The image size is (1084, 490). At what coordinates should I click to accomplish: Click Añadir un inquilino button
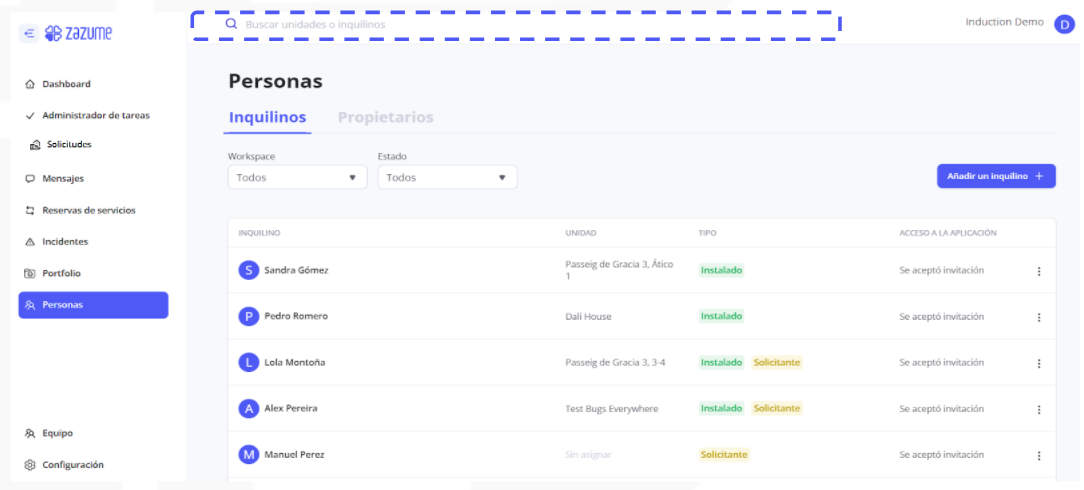tap(995, 176)
